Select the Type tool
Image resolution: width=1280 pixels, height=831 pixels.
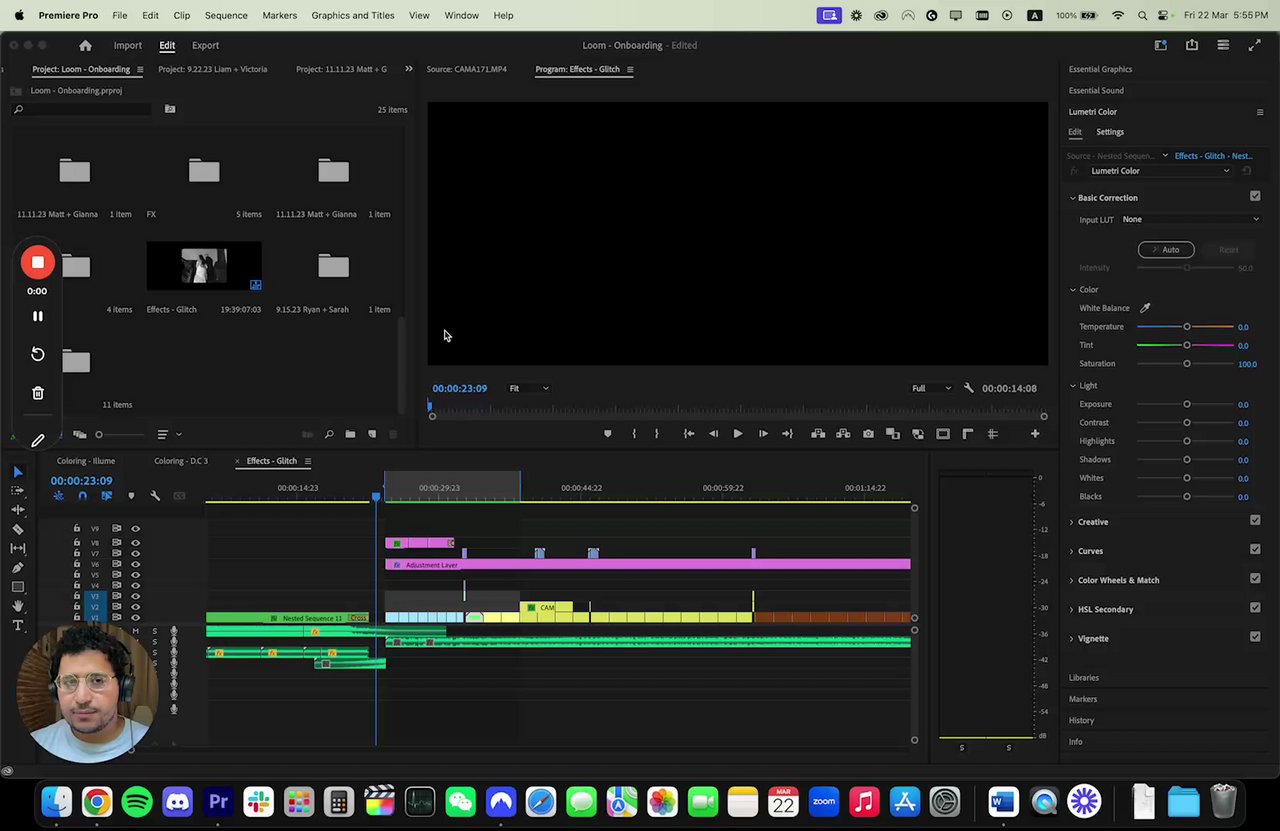[18, 626]
